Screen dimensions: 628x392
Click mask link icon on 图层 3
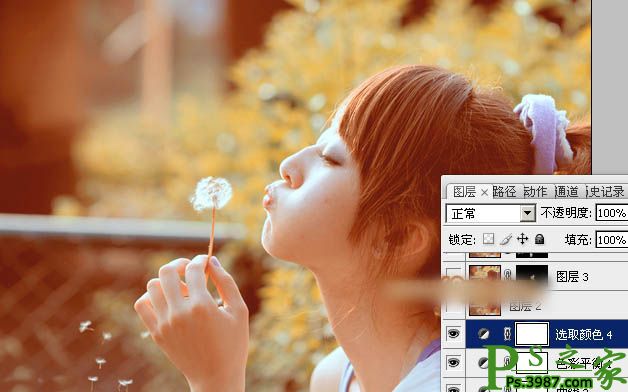point(508,275)
